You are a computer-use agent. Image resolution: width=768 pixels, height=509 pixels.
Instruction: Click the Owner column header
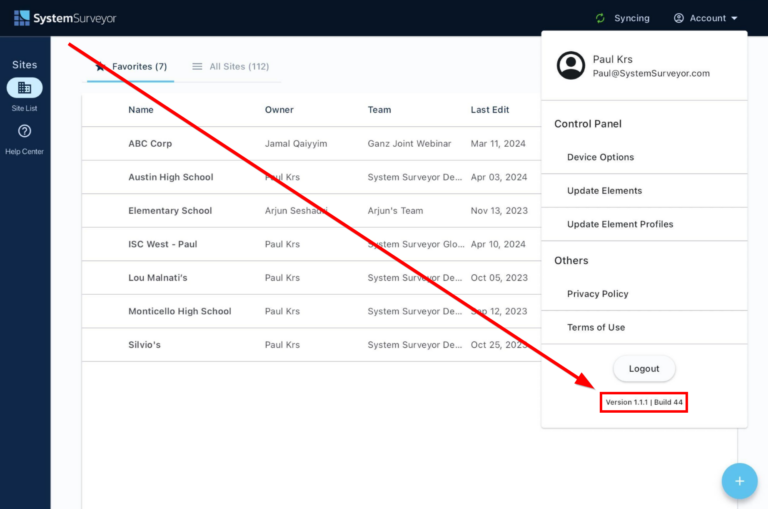pyautogui.click(x=279, y=110)
